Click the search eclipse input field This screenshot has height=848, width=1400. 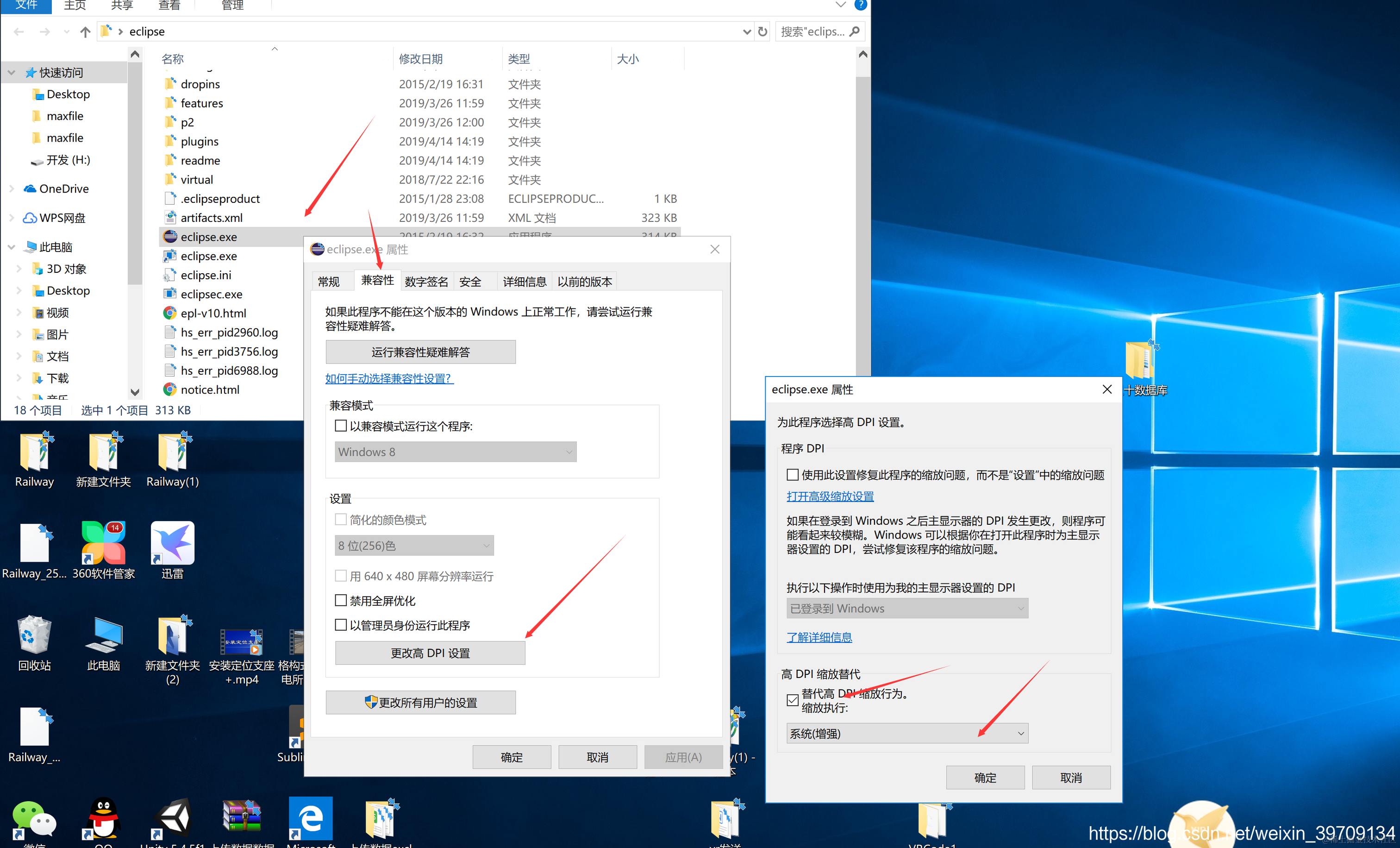click(x=812, y=32)
